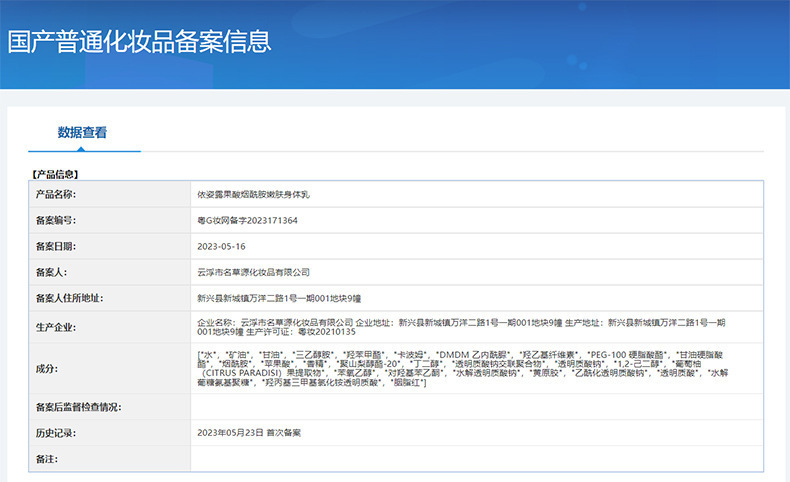Screen dimensions: 790x482
Task: Select the 备案人 row label
Action: point(50,272)
